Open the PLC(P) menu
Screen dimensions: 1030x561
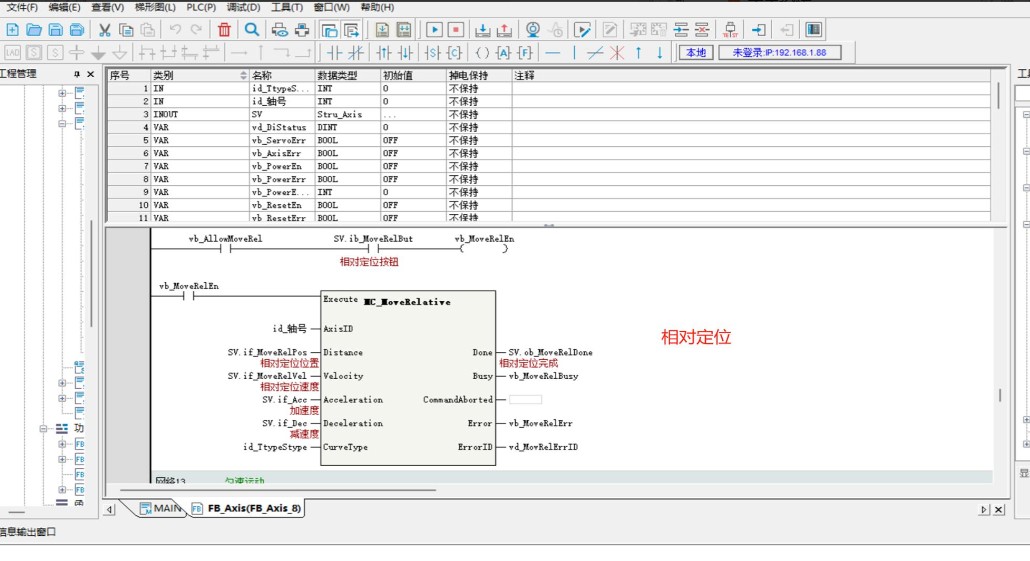pos(201,7)
